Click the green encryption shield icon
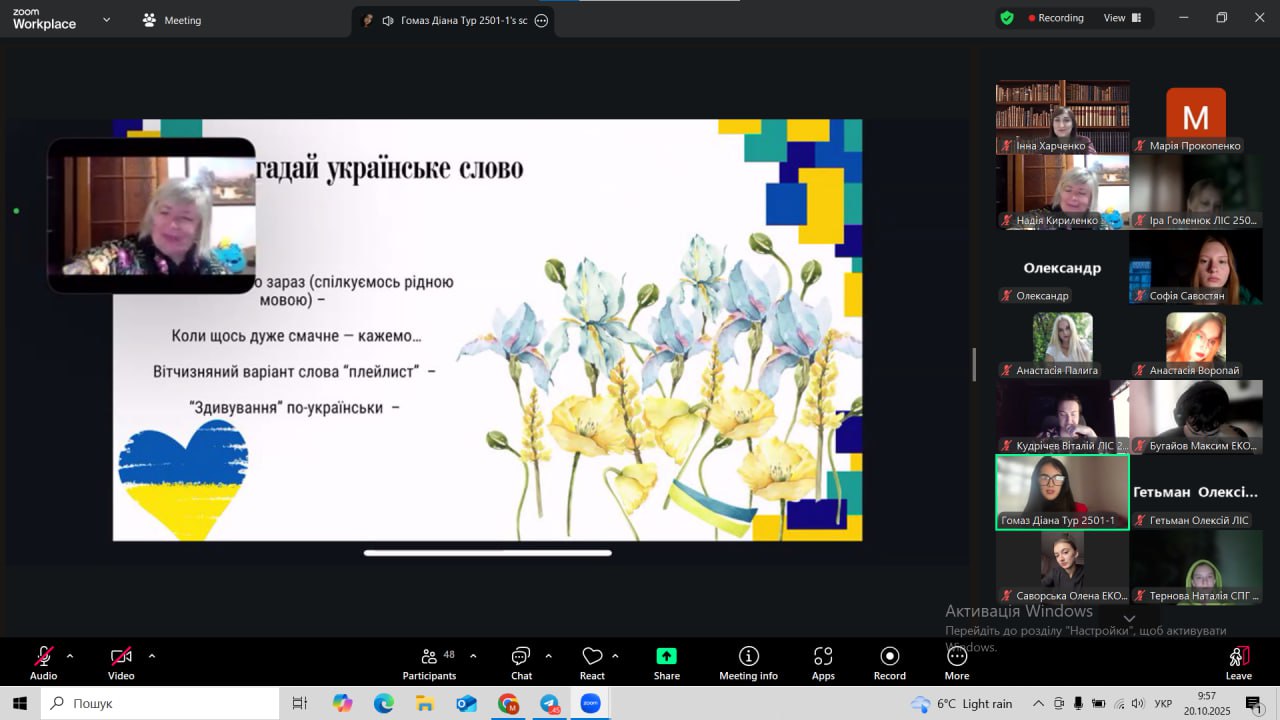The width and height of the screenshot is (1280, 720). 1007,18
